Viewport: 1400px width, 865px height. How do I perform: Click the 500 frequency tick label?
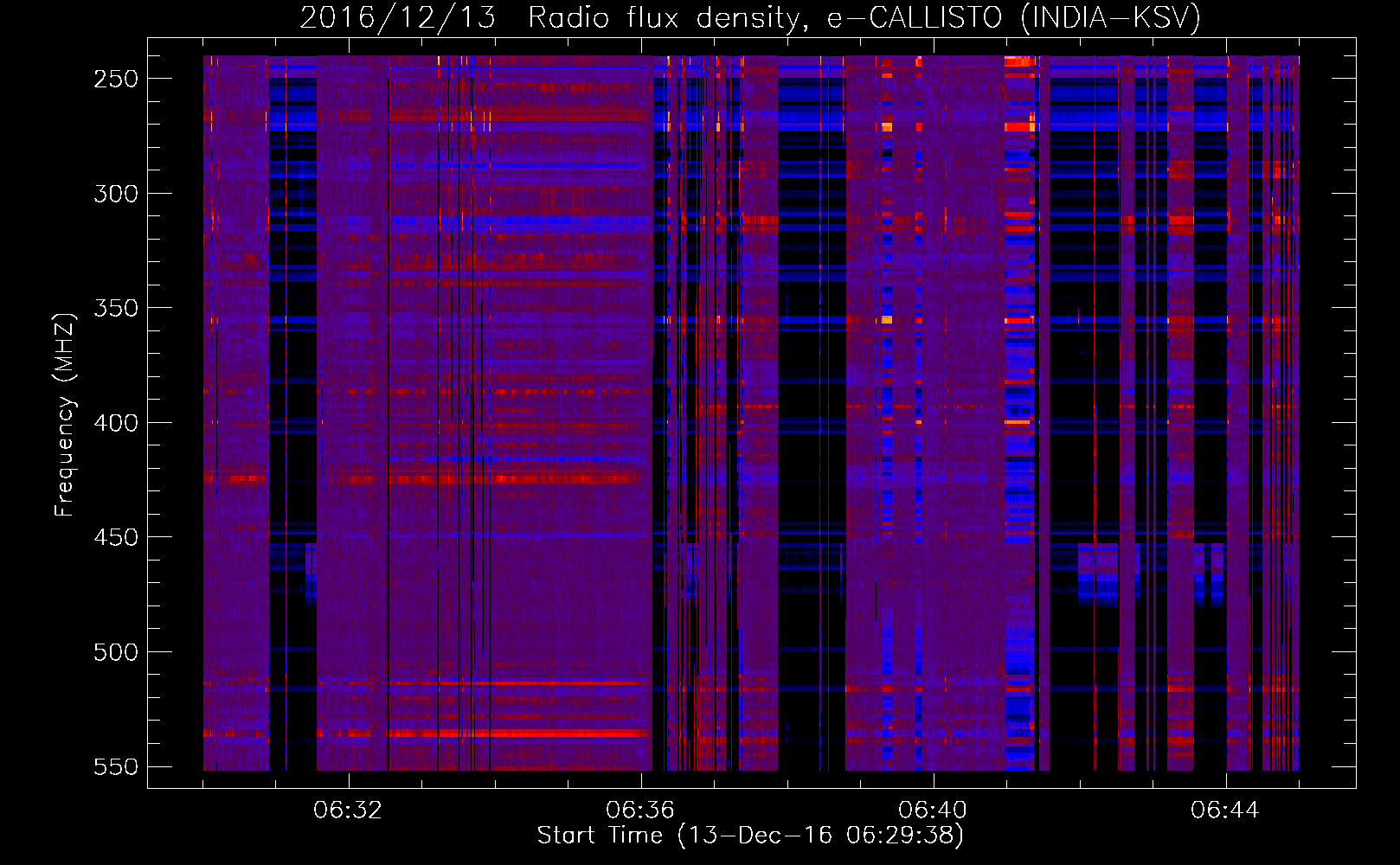pos(116,652)
